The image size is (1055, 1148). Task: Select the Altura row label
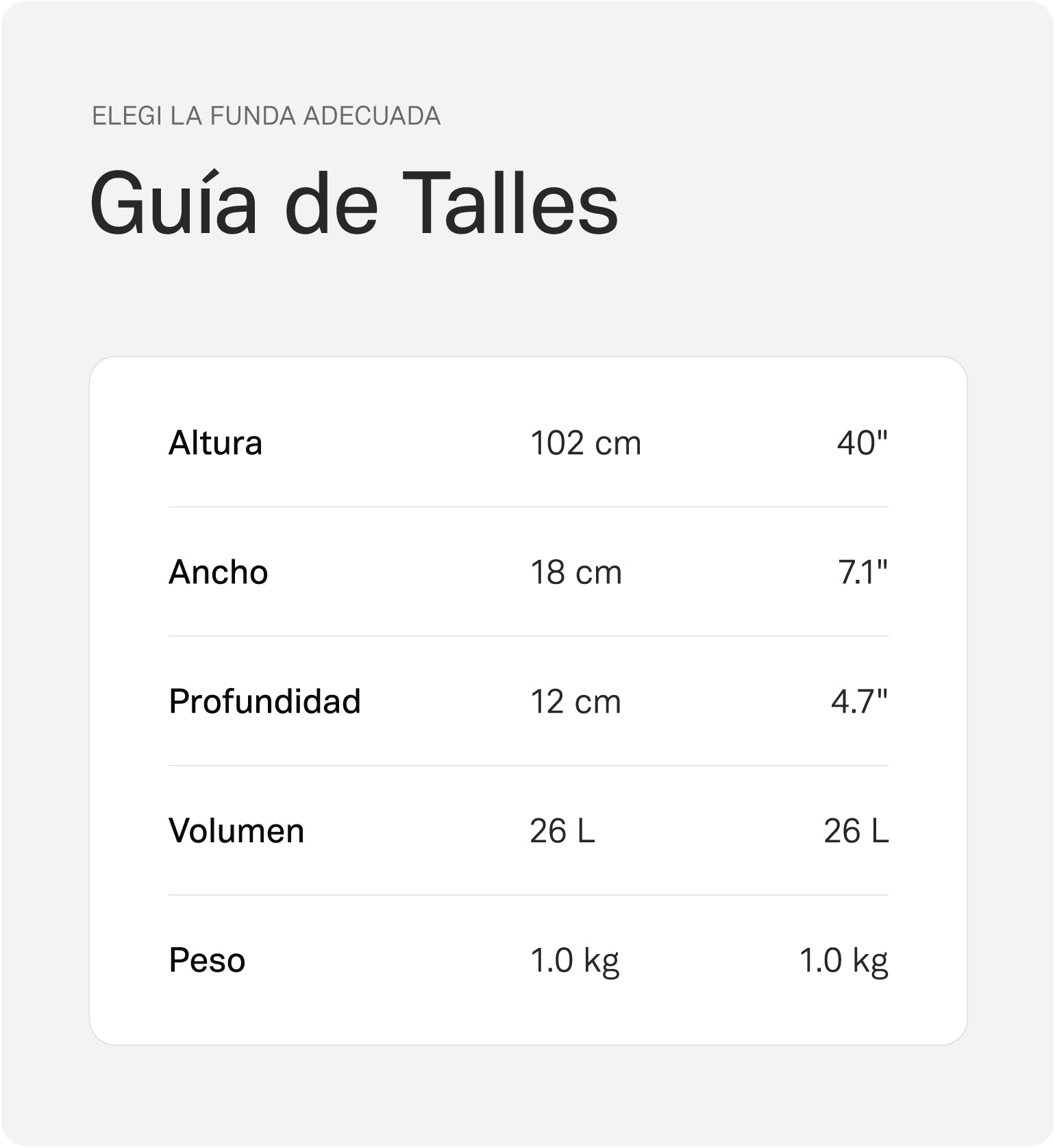click(216, 443)
